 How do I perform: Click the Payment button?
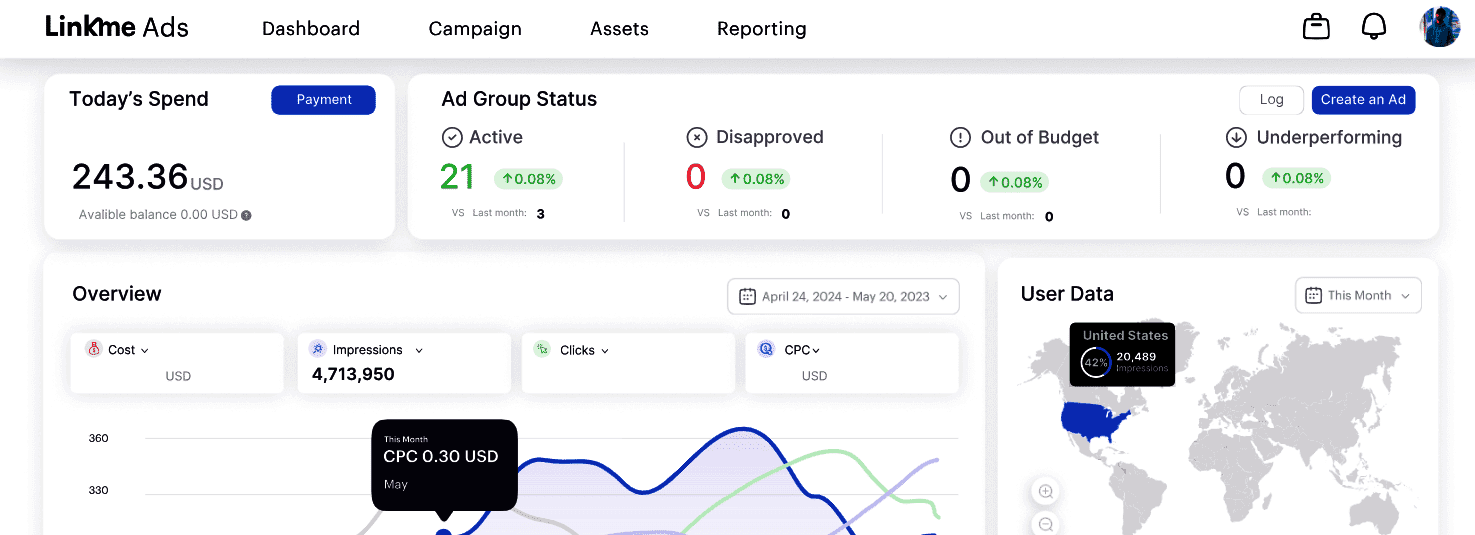click(323, 100)
